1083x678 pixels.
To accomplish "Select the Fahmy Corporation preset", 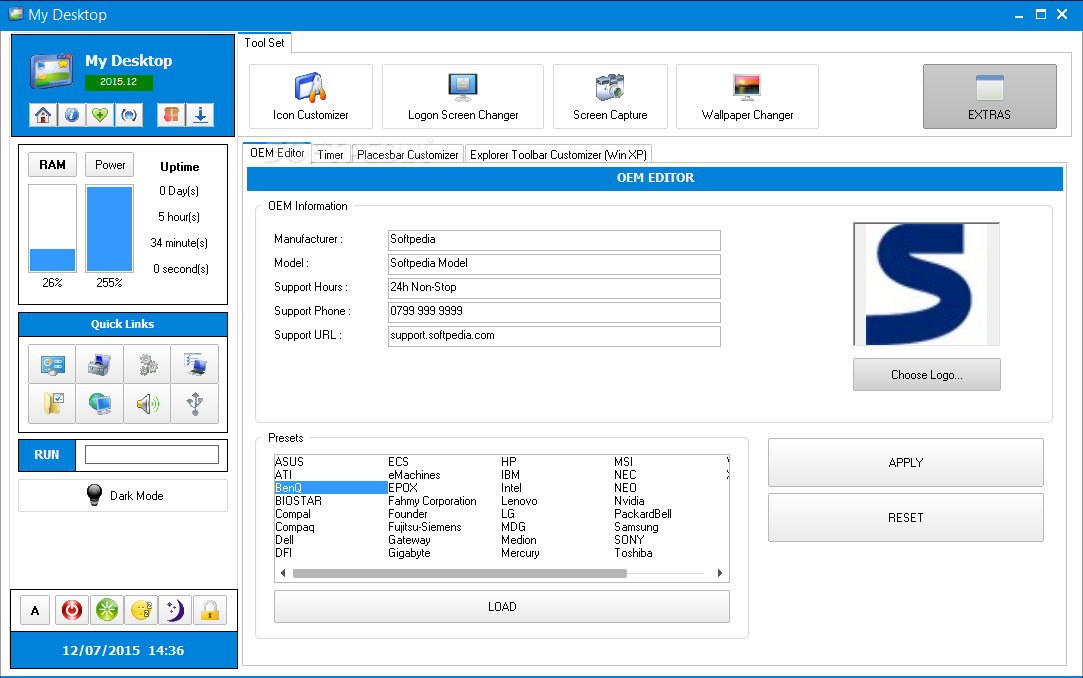I will click(432, 501).
